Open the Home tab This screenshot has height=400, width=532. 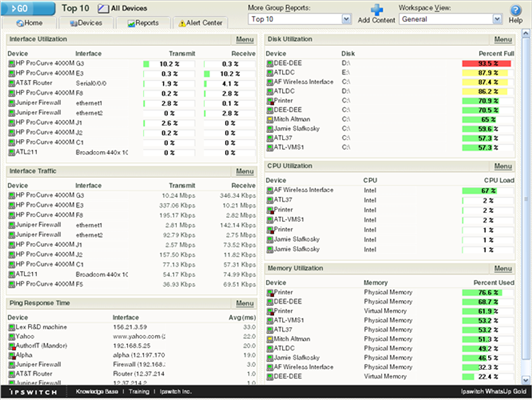pyautogui.click(x=30, y=23)
